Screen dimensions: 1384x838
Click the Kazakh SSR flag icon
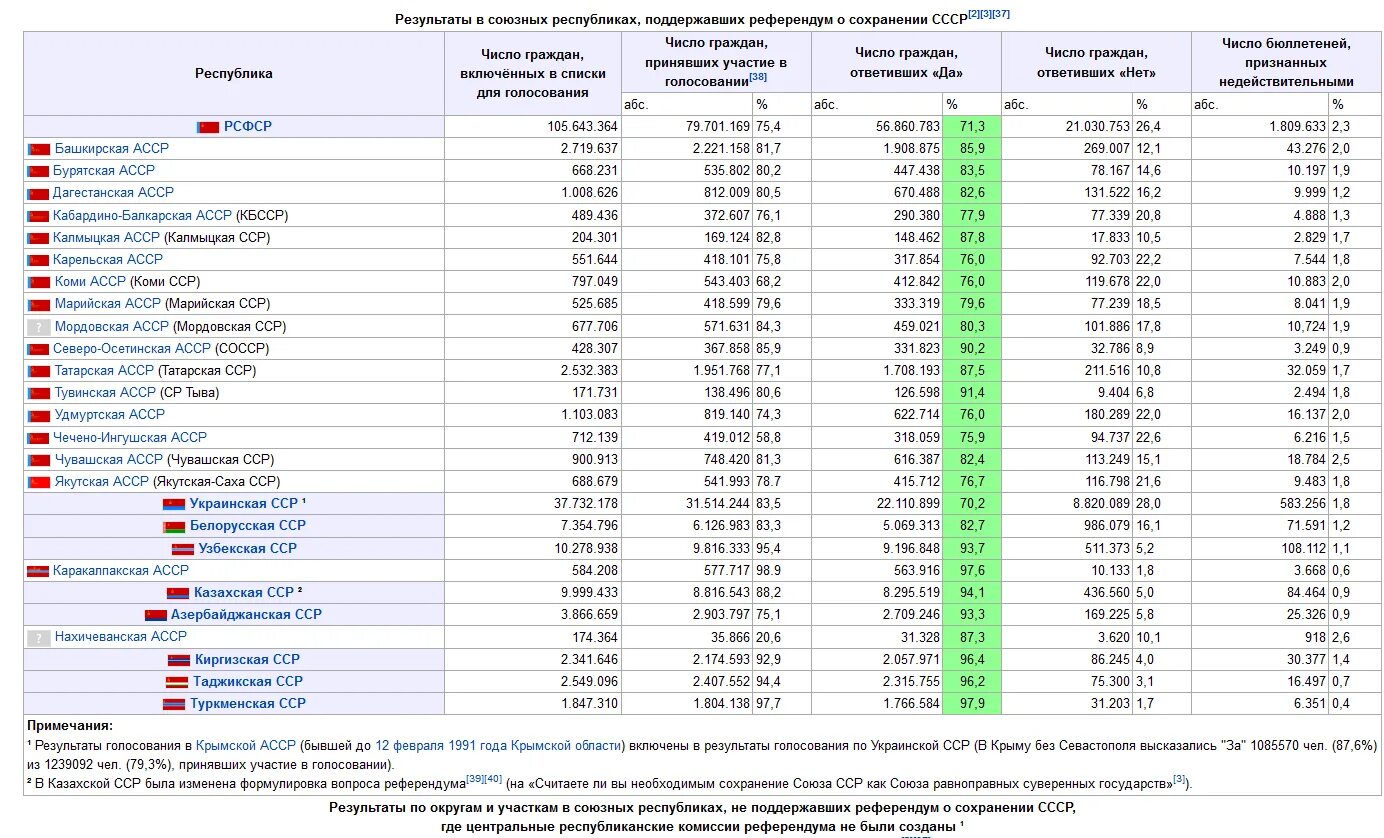(x=178, y=593)
